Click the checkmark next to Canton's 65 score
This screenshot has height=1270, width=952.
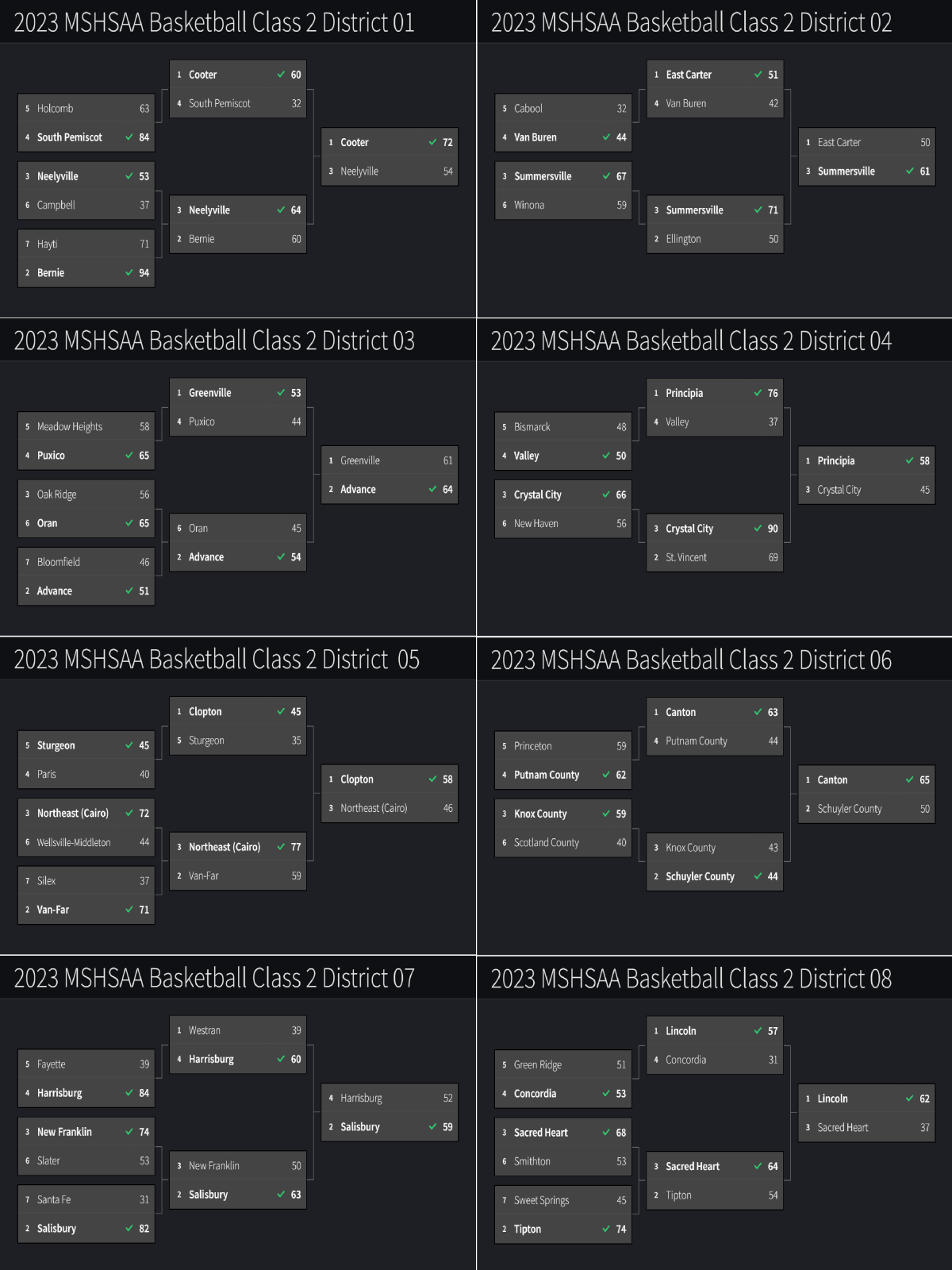[910, 779]
